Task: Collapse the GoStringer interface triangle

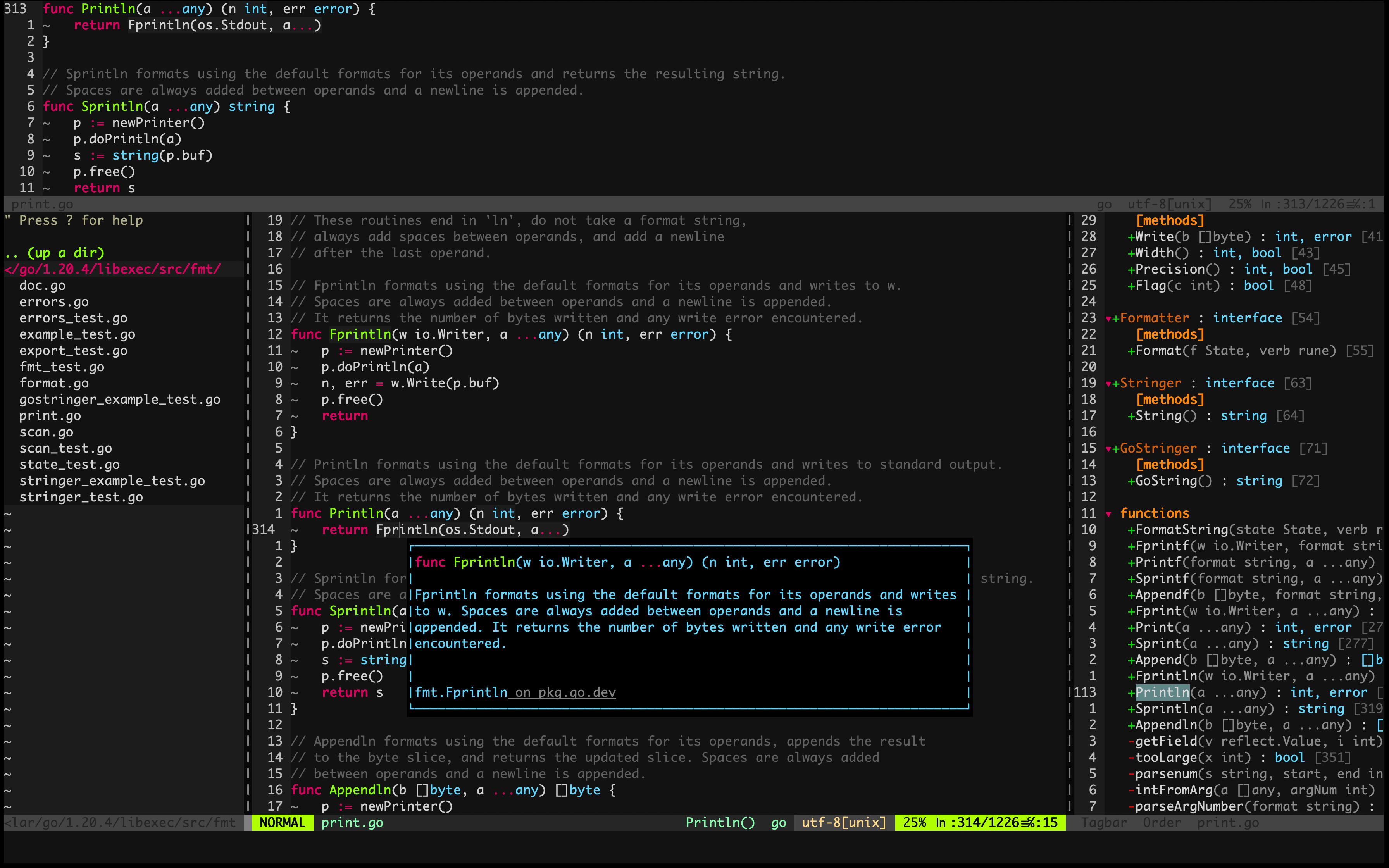Action: [1108, 449]
